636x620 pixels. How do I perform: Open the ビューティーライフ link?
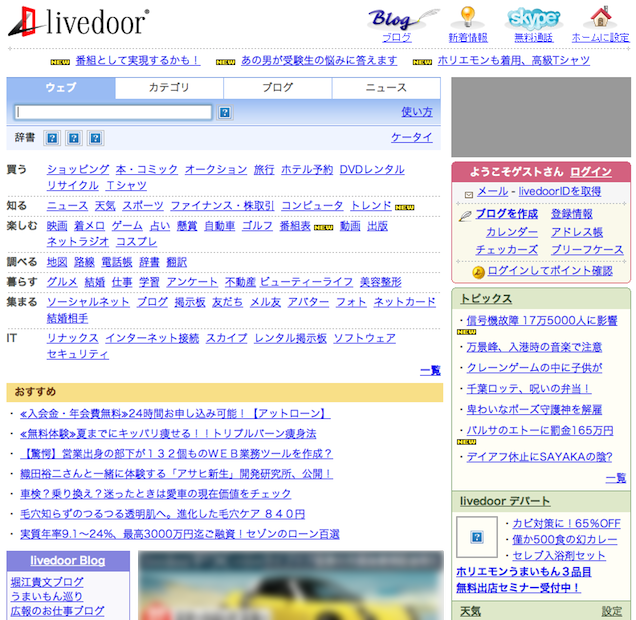pos(306,282)
